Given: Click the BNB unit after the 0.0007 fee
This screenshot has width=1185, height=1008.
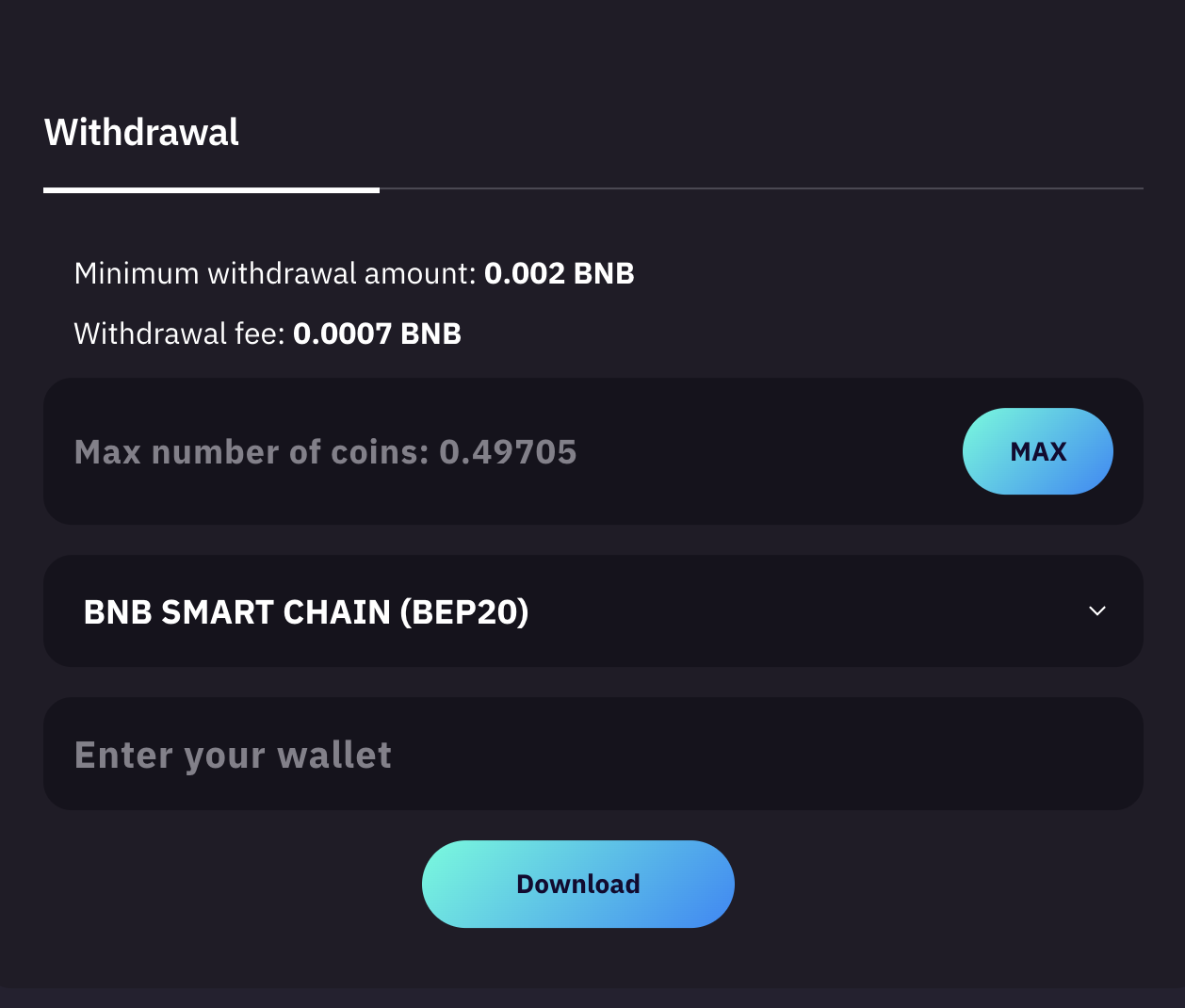Looking at the screenshot, I should click(430, 334).
